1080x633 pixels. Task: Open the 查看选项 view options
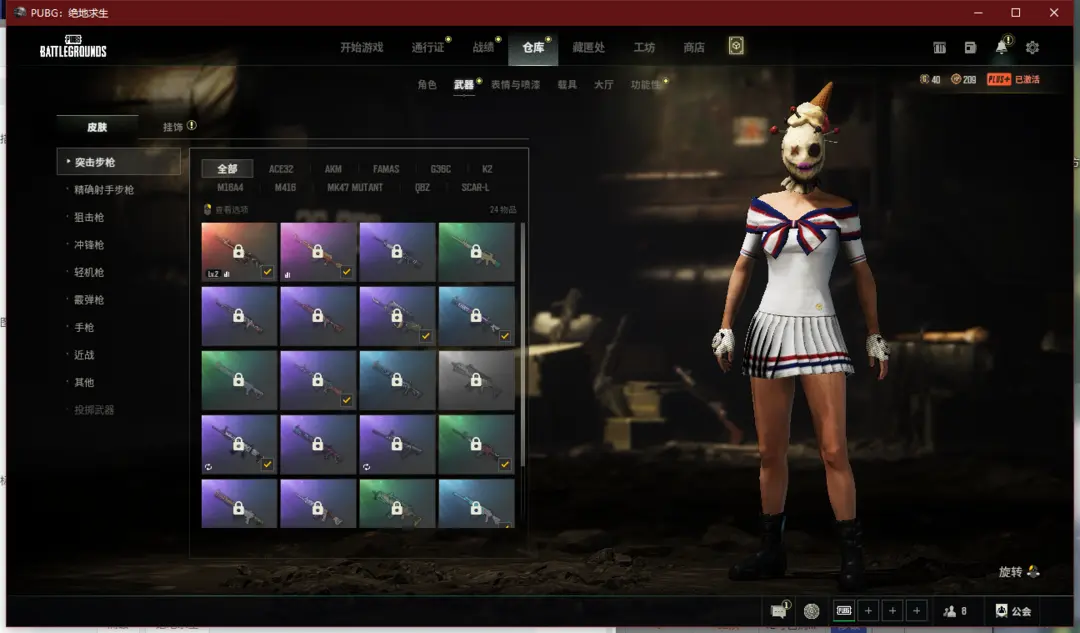click(x=226, y=210)
